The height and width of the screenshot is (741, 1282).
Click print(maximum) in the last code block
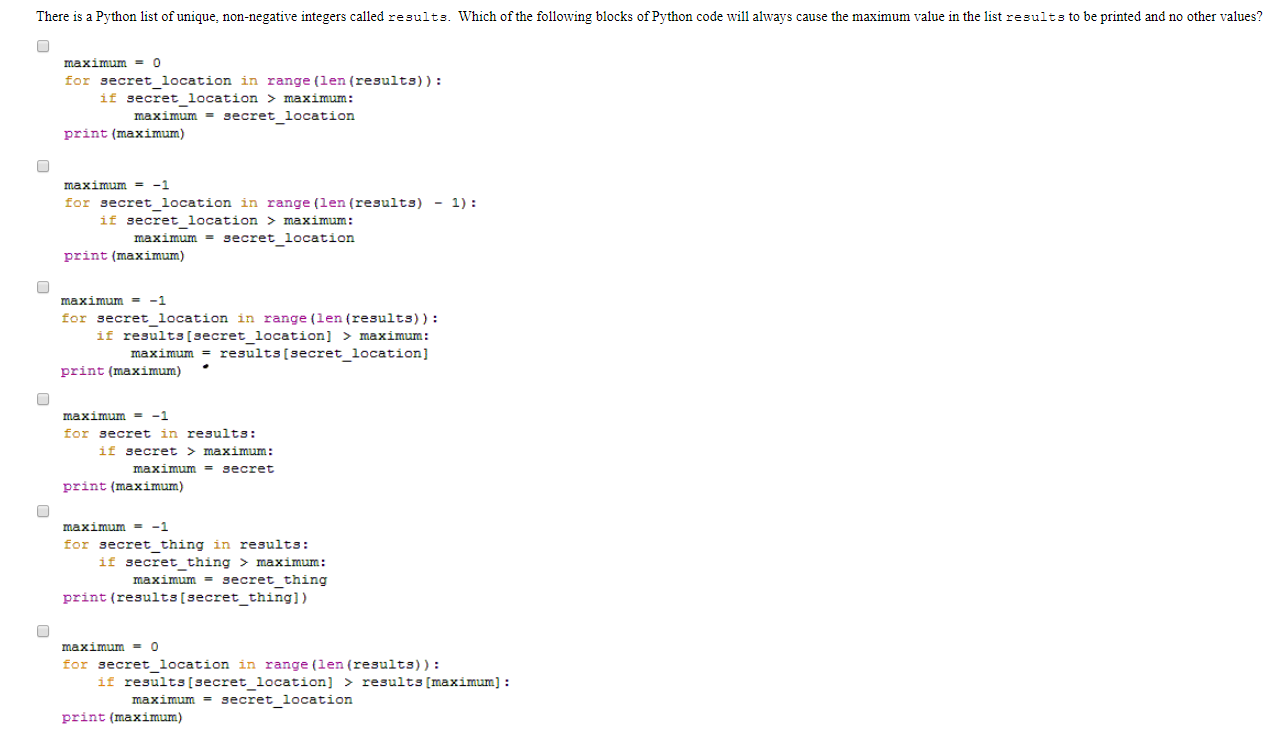(122, 717)
